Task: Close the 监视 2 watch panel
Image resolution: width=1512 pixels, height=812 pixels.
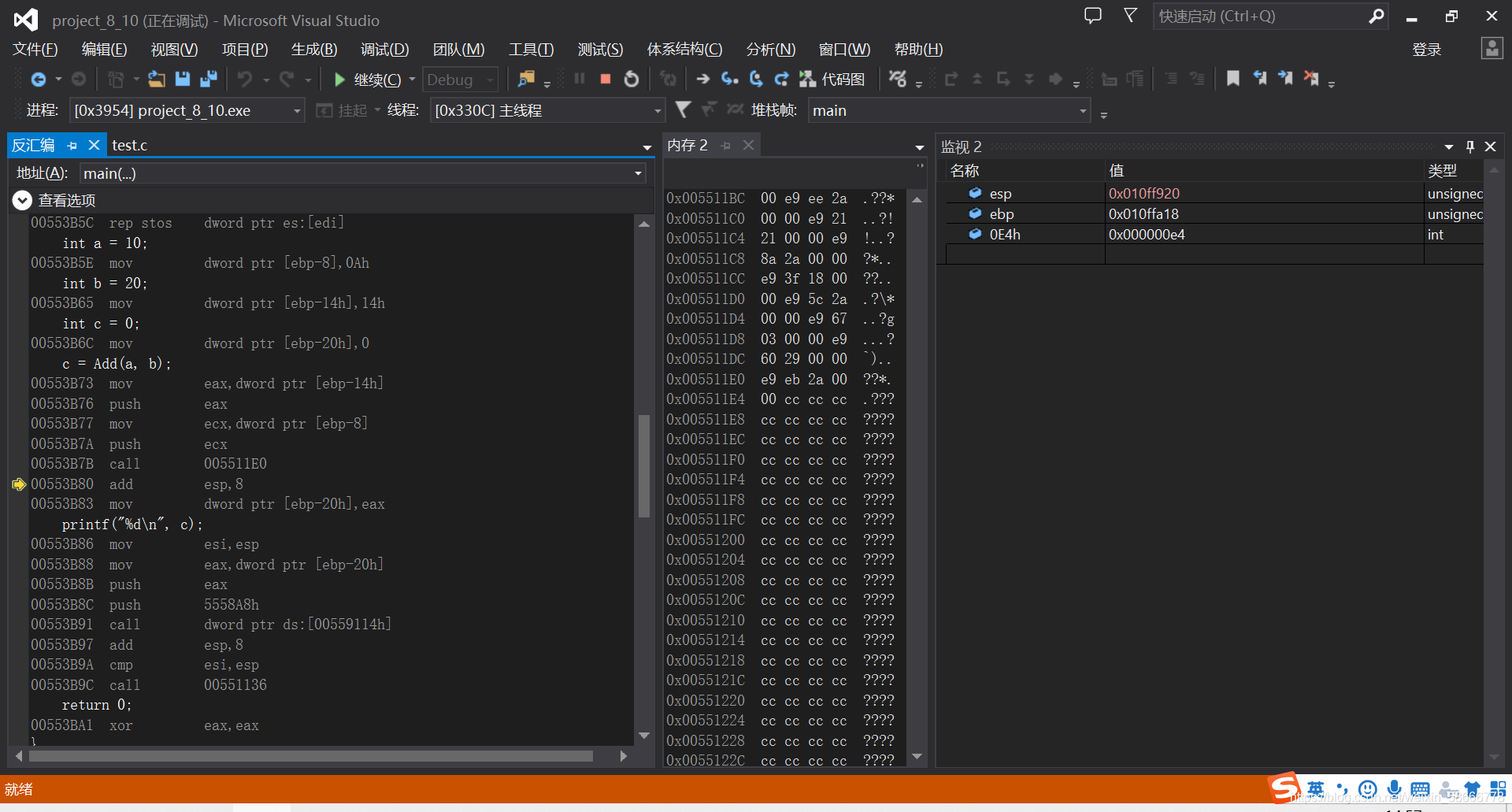Action: pos(1490,146)
